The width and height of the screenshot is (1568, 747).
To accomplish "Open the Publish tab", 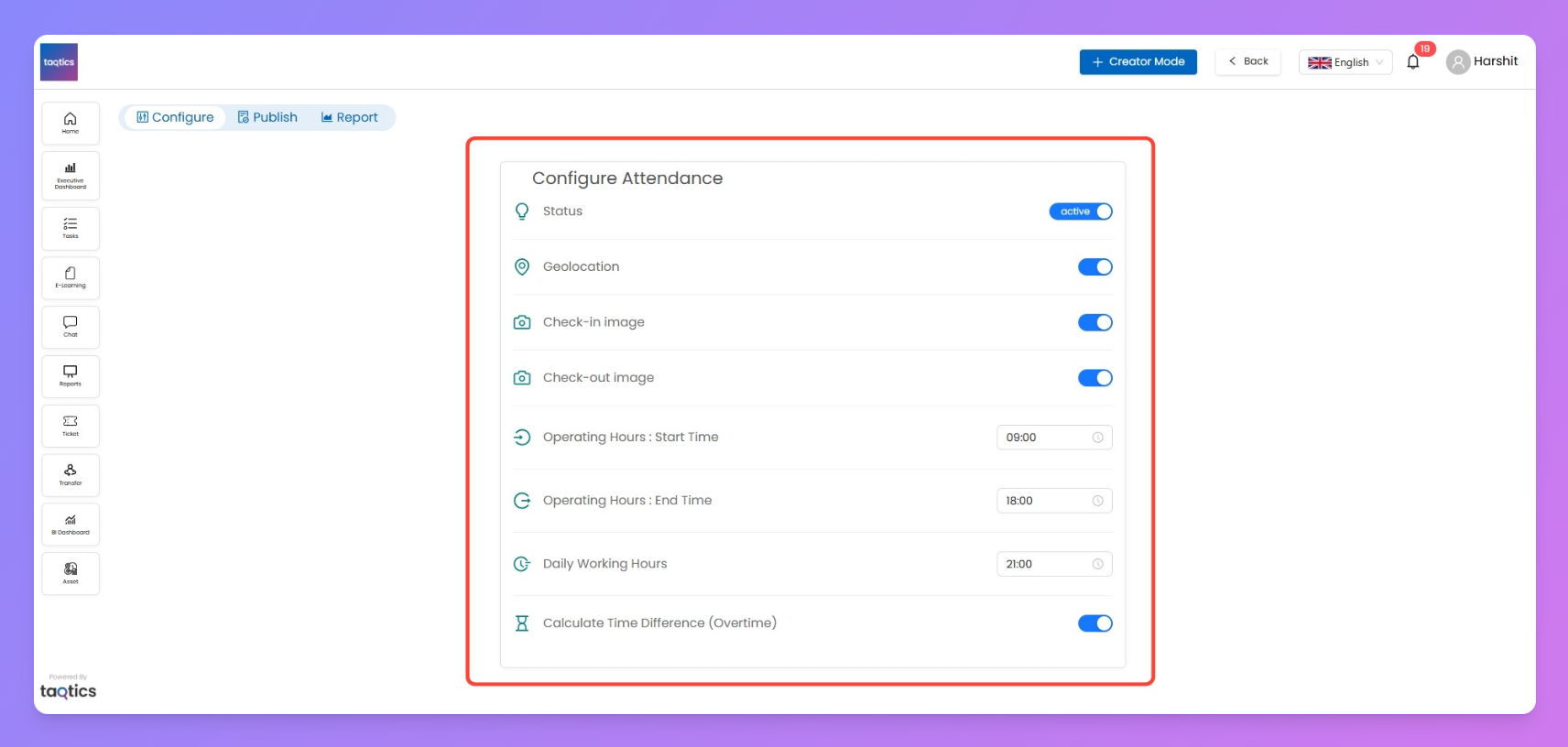I will 267,117.
